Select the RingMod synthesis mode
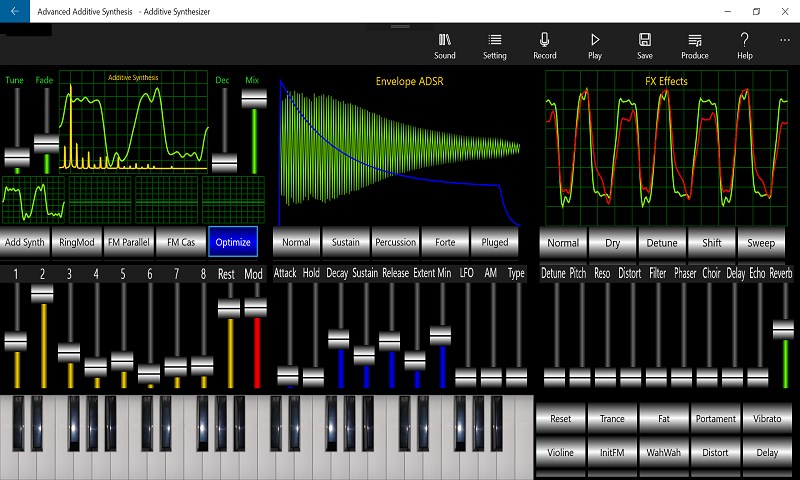 click(x=77, y=242)
